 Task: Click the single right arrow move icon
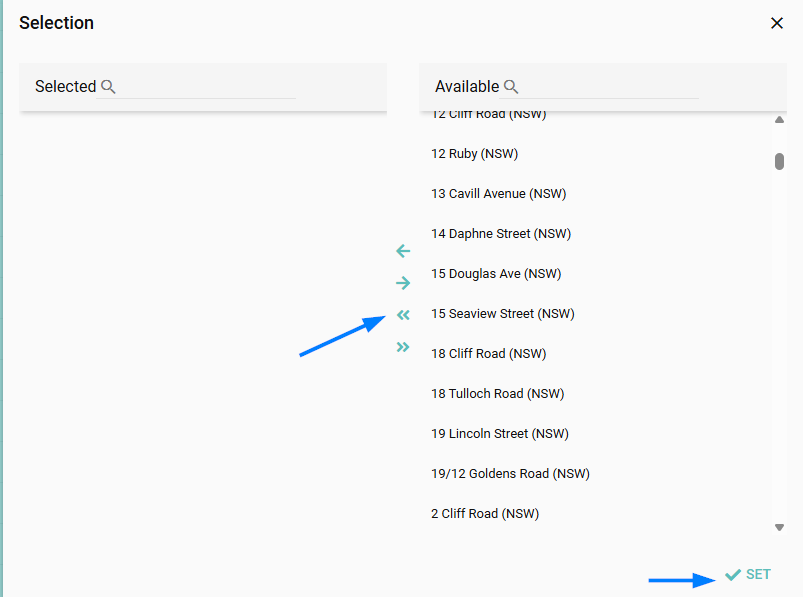coord(403,283)
